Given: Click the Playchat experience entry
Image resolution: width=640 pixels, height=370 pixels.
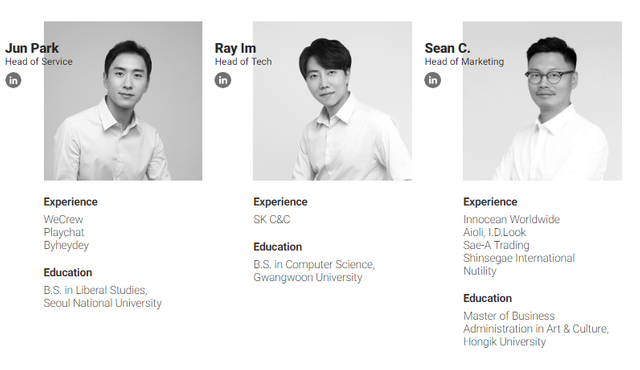Looking at the screenshot, I should (64, 233).
